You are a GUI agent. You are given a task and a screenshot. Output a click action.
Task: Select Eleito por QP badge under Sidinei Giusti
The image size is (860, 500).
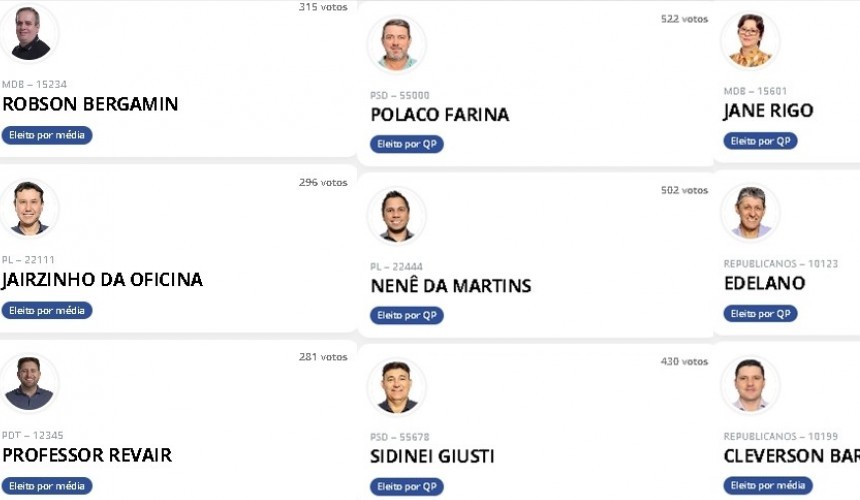click(x=406, y=487)
